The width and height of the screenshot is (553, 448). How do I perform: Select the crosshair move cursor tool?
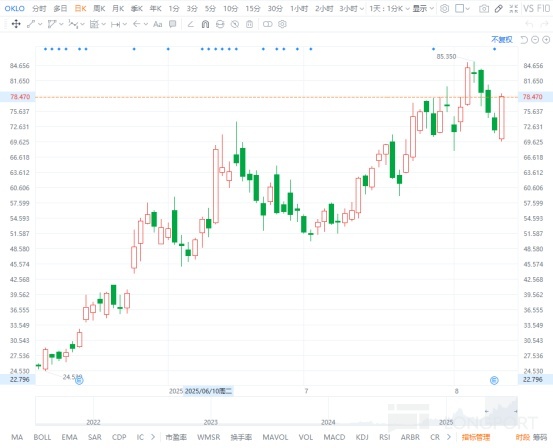pyautogui.click(x=16, y=24)
